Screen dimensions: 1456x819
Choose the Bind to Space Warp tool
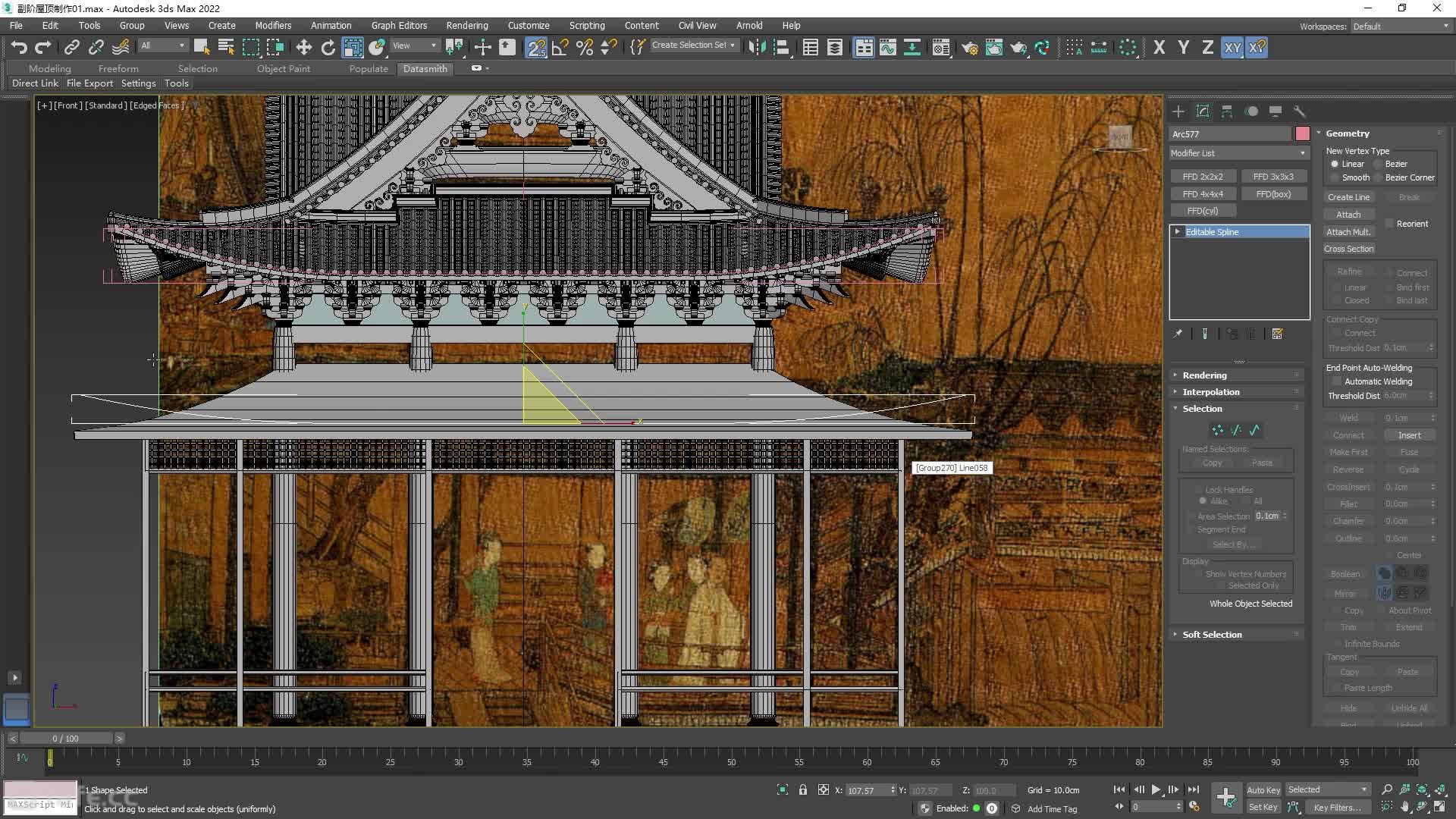(121, 47)
